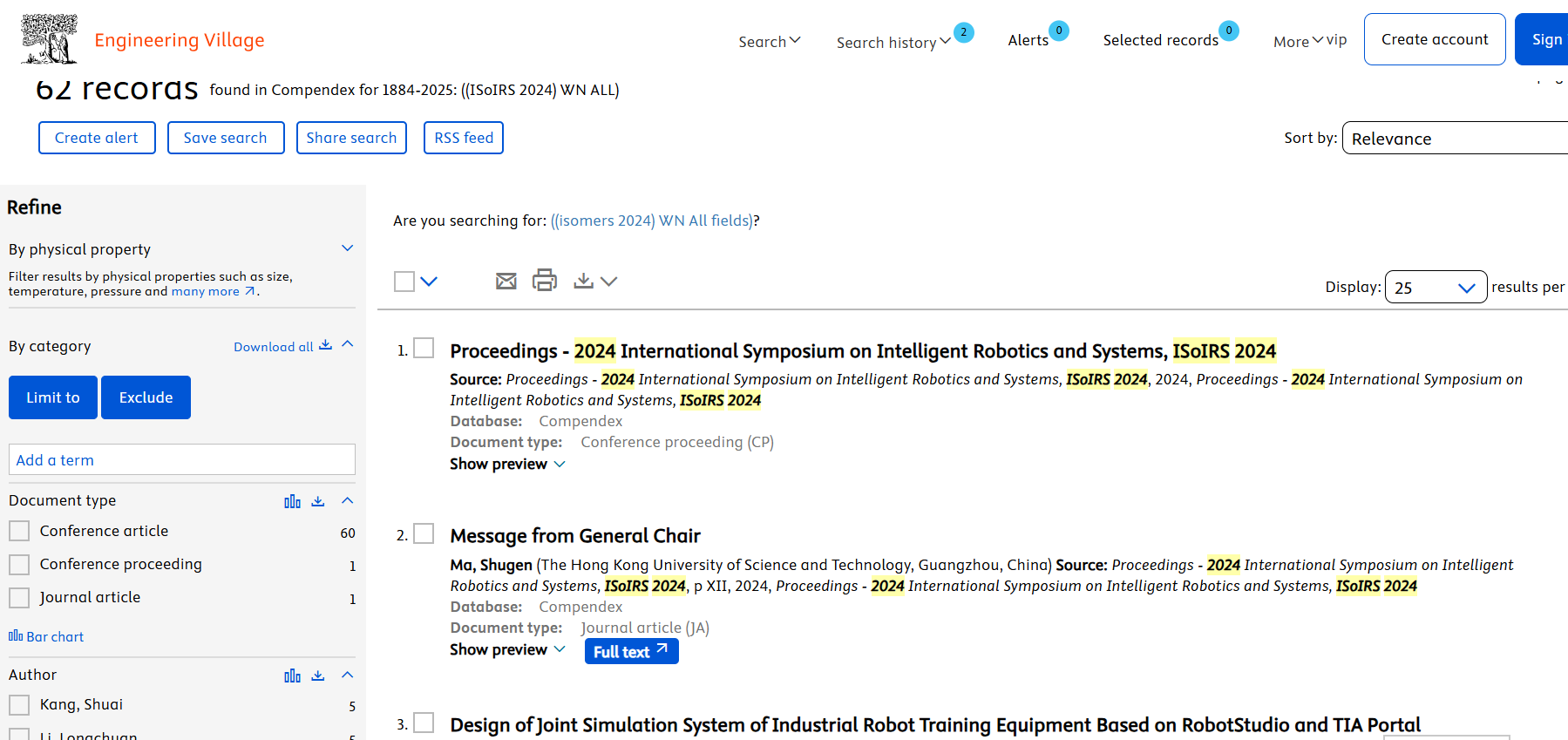Download Document type facet data icon
The image size is (1568, 740).
318,501
